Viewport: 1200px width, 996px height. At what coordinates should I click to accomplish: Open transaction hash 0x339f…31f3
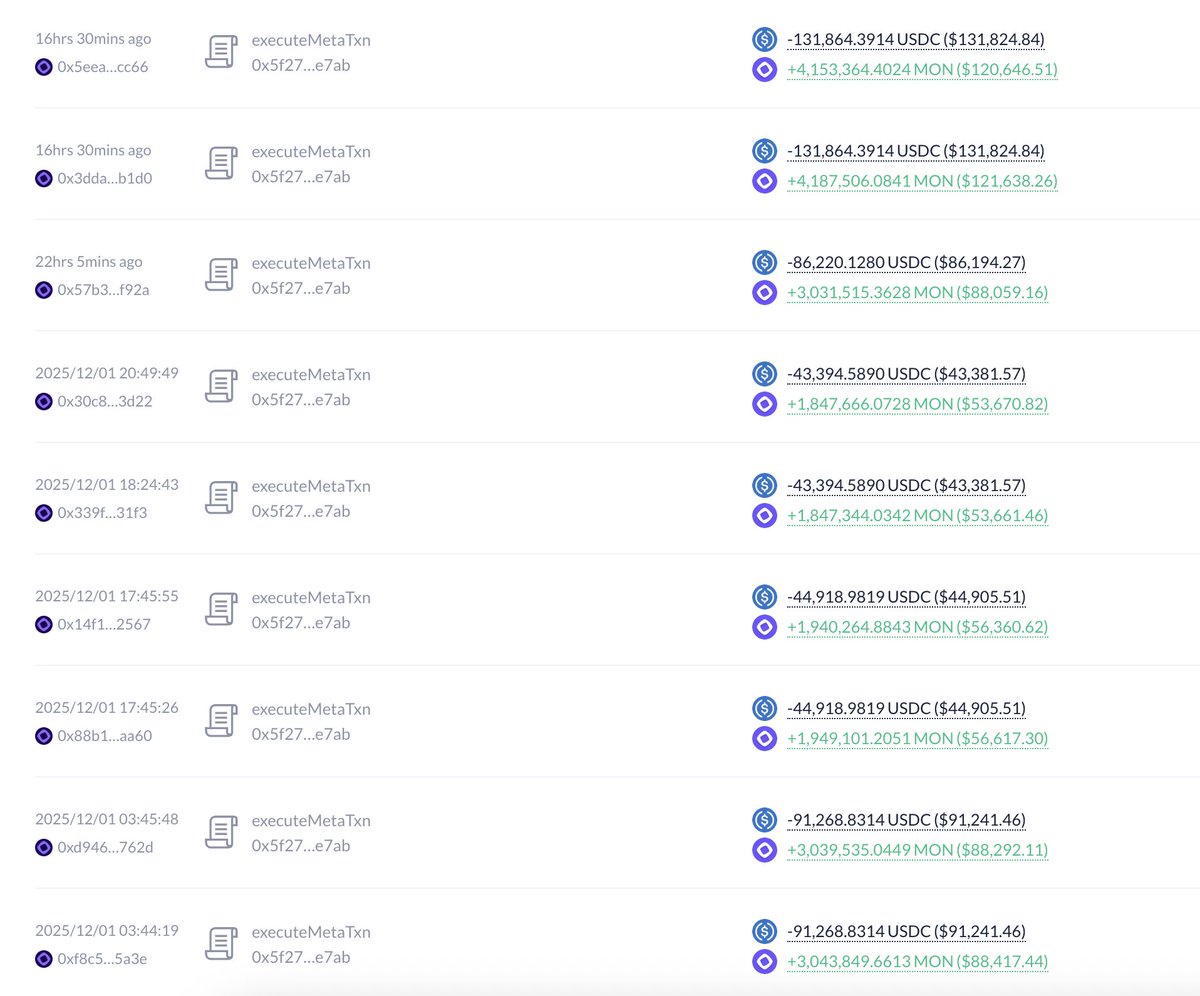pos(103,513)
